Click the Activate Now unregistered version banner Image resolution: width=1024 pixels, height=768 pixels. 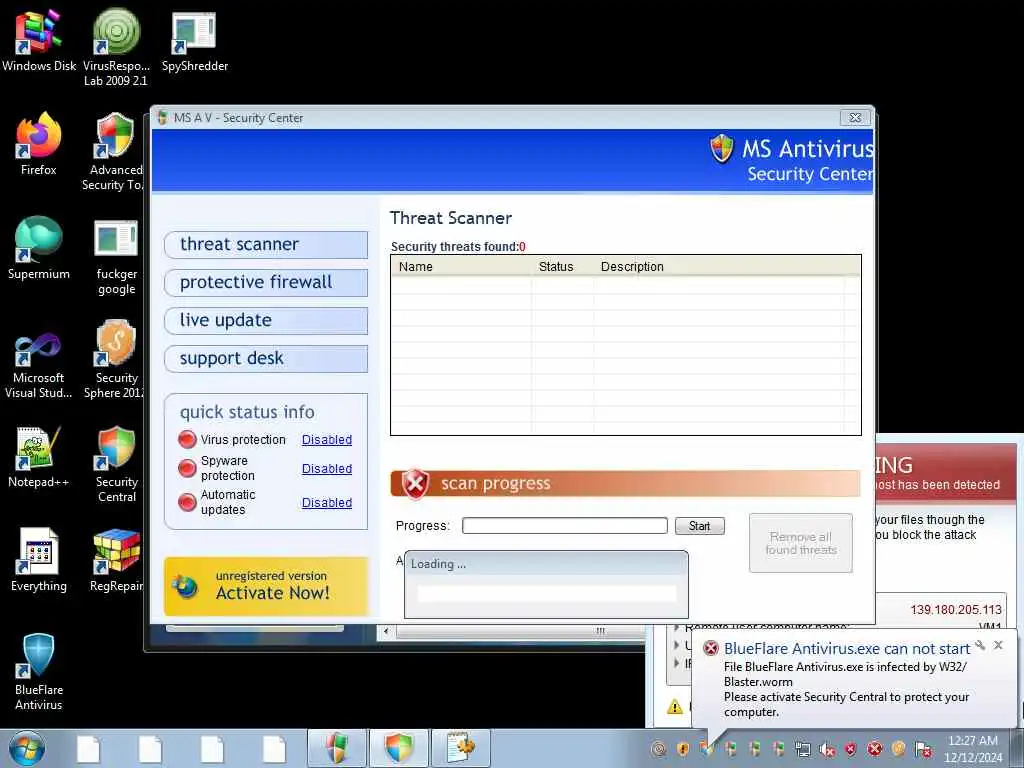(x=266, y=586)
